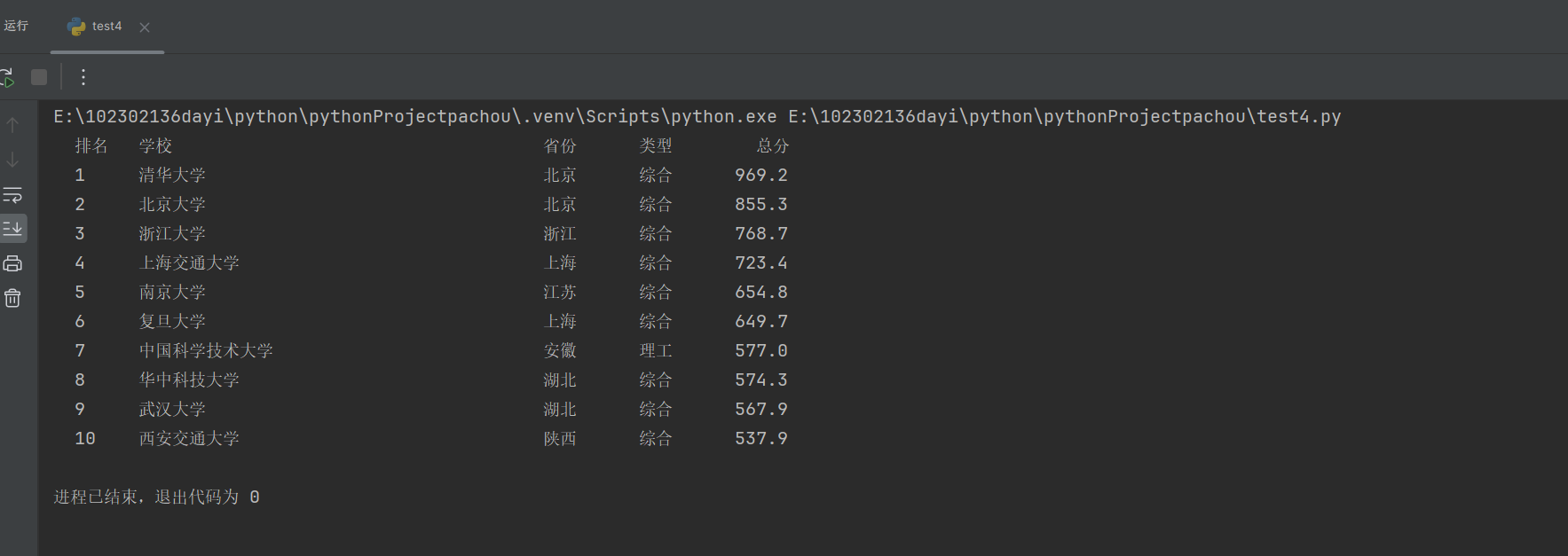
Task: Click the score 649.7
Action: pyautogui.click(x=761, y=321)
